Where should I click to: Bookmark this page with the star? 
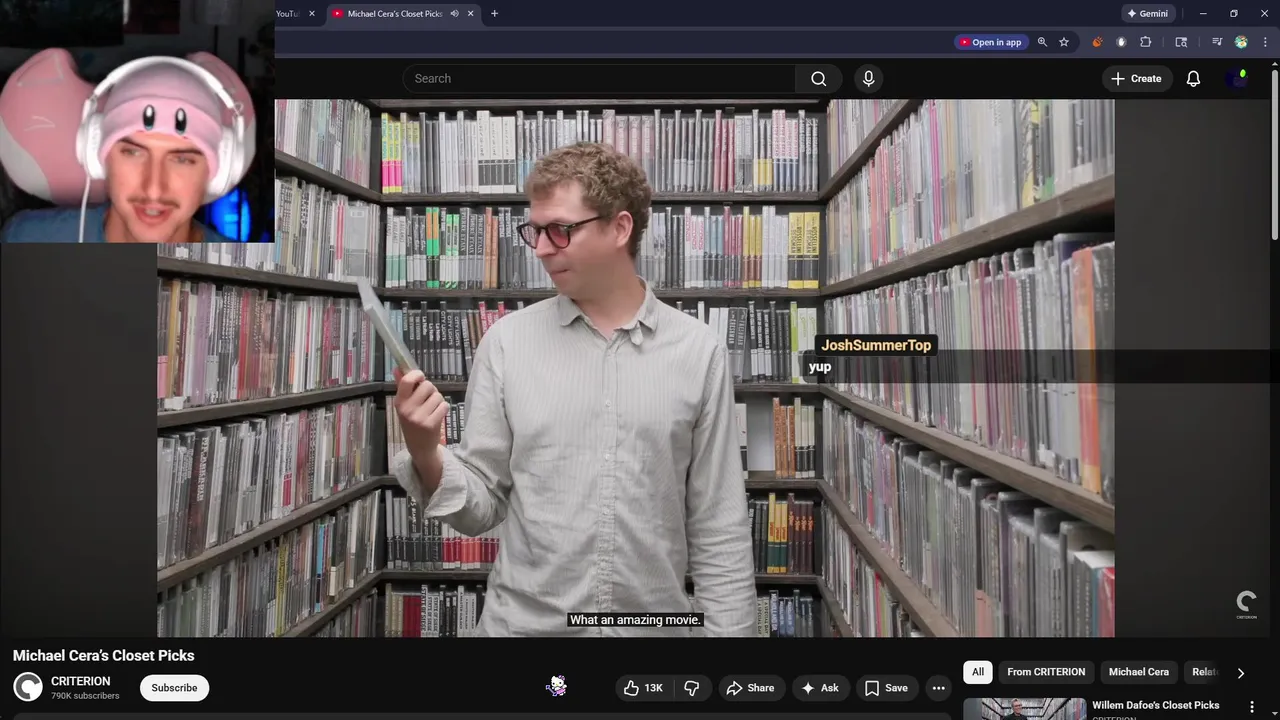click(1064, 42)
